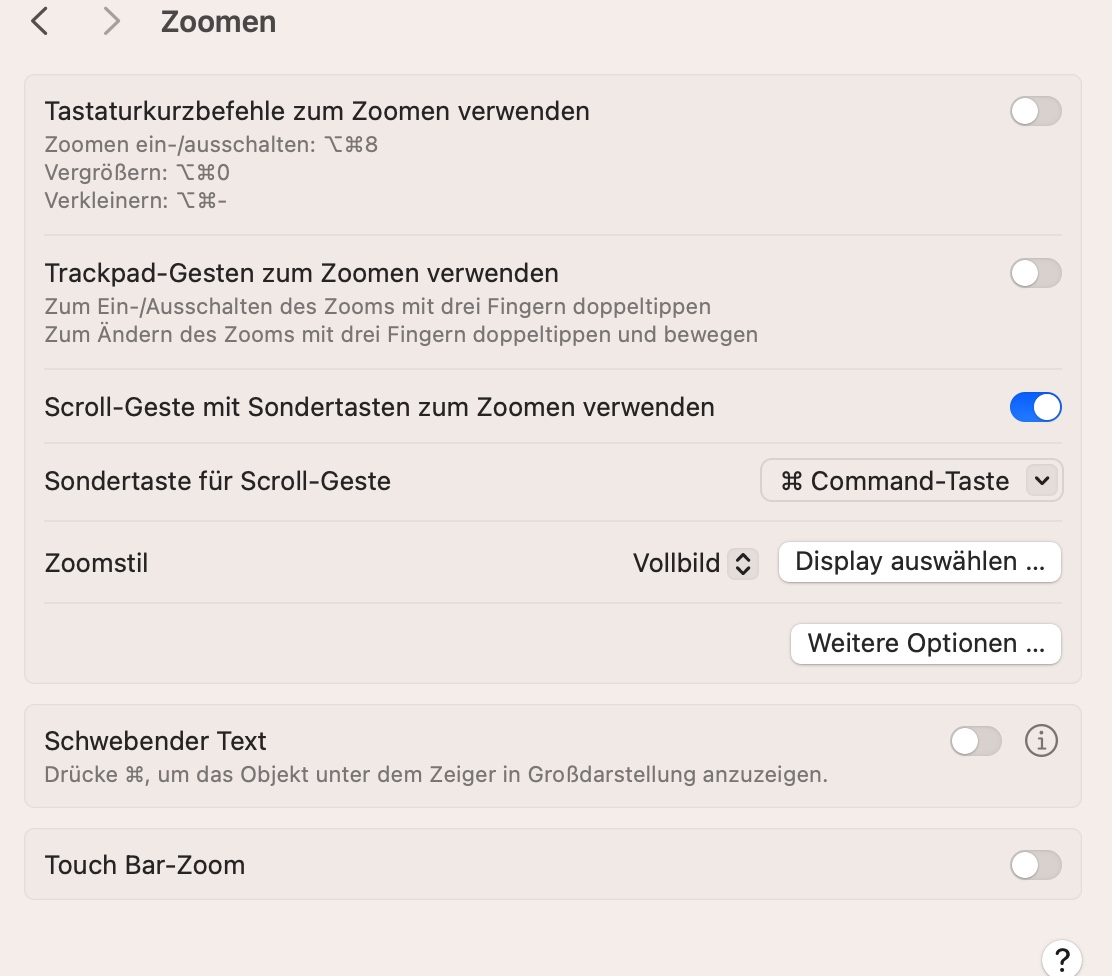
Task: Enable the Schwebender Text switch
Action: [975, 741]
